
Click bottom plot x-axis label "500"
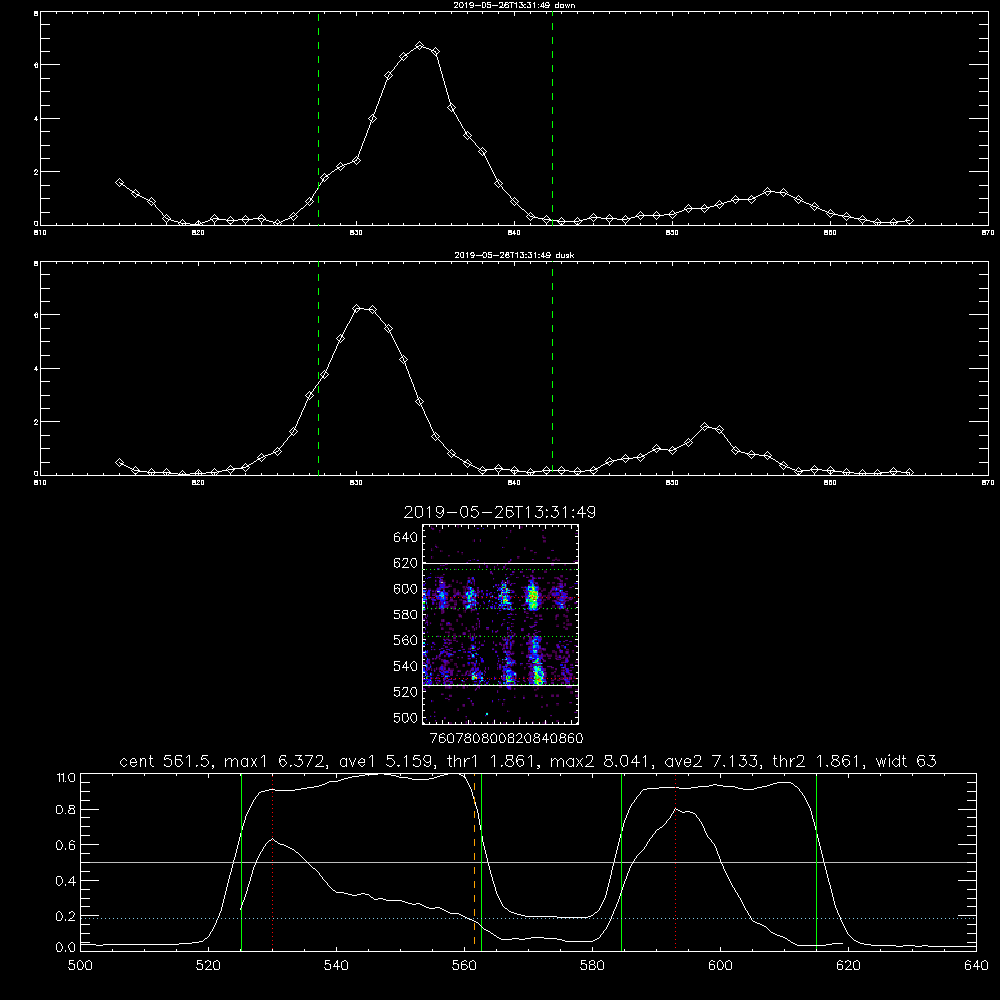[x=80, y=966]
